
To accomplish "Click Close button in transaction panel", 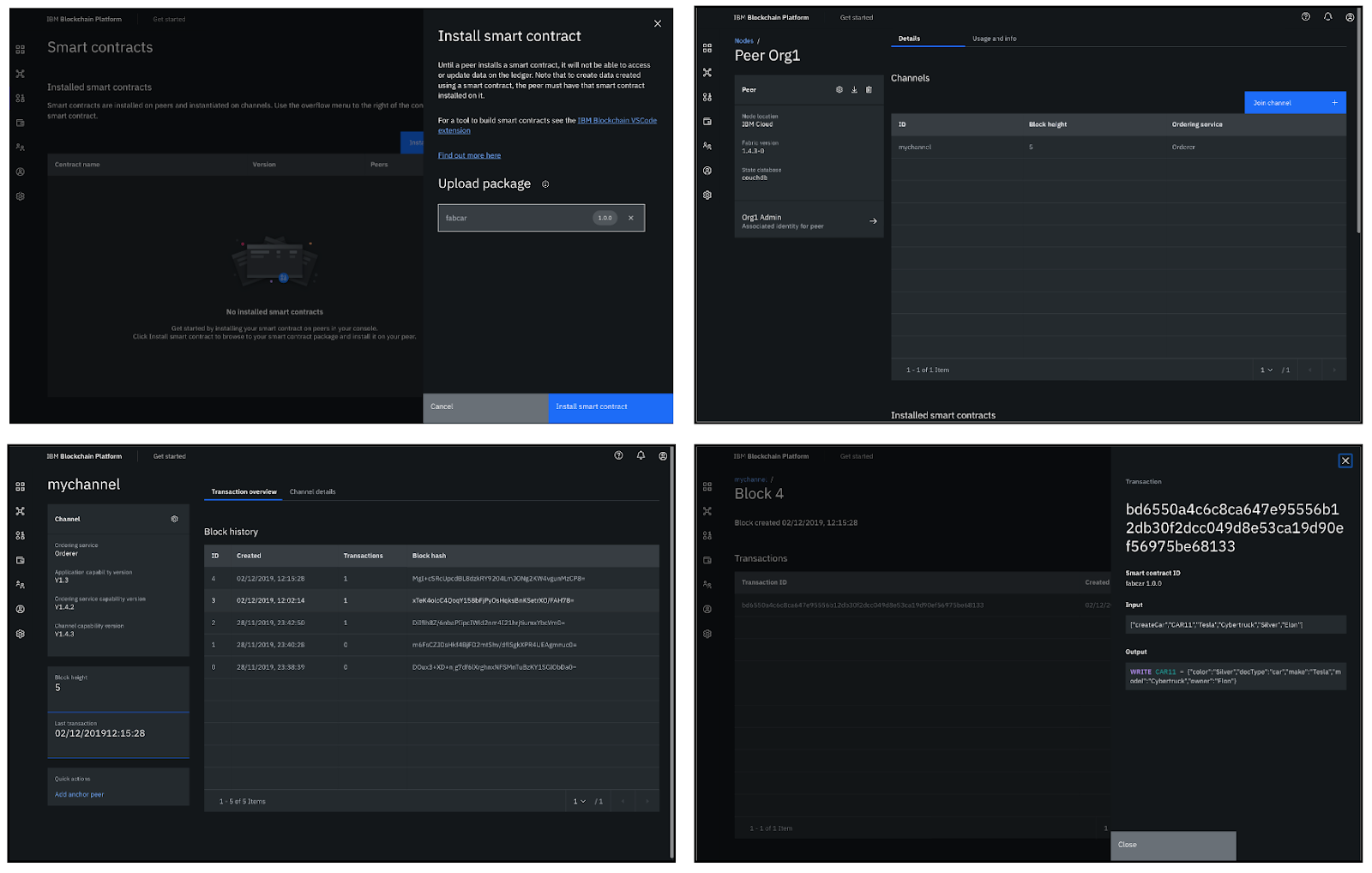I will pos(1173,845).
